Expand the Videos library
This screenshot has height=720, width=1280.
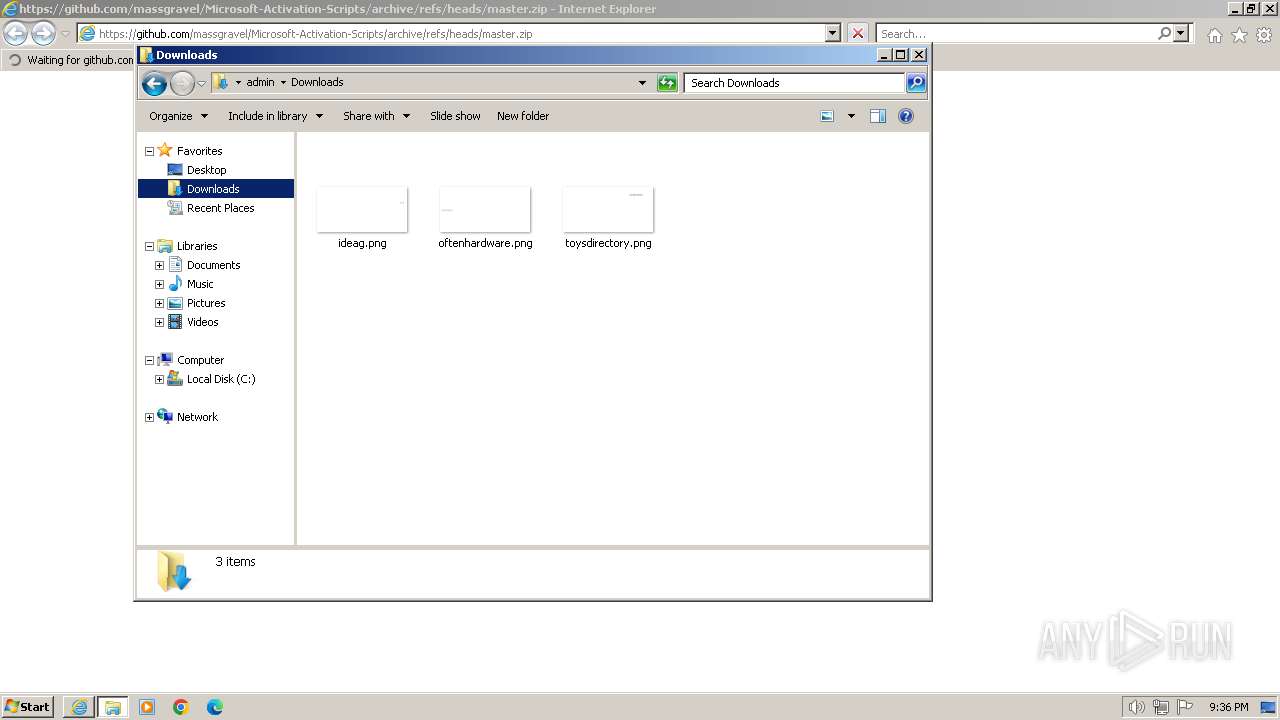(159, 322)
